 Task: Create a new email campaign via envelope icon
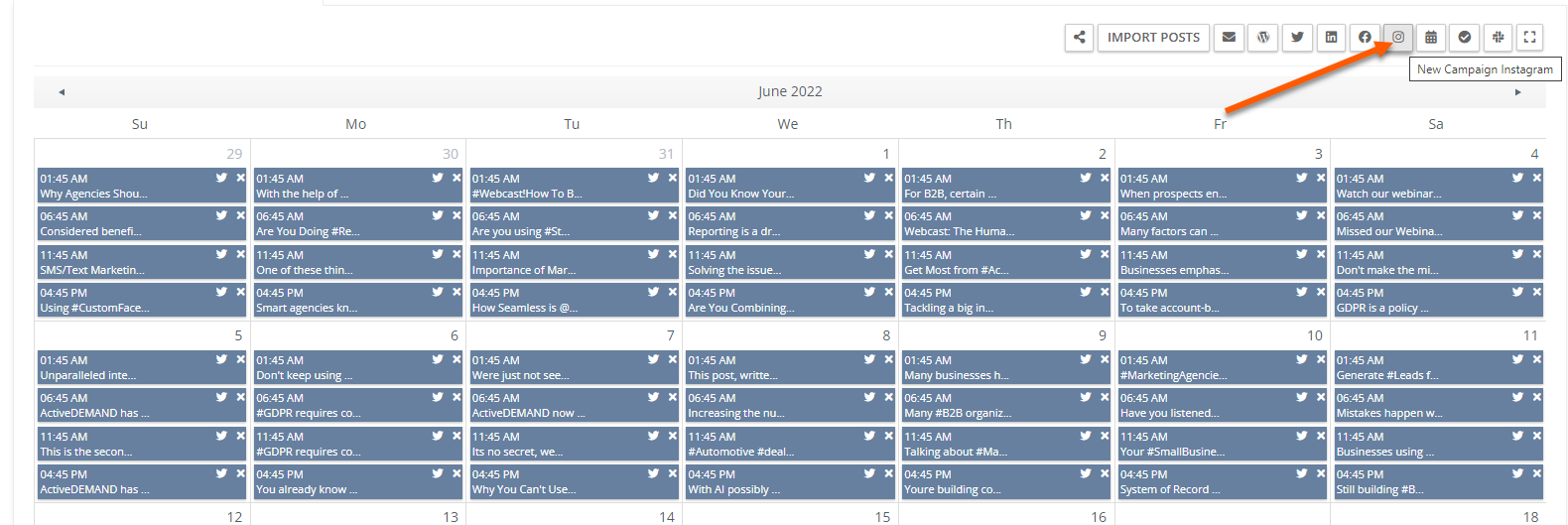pyautogui.click(x=1229, y=38)
